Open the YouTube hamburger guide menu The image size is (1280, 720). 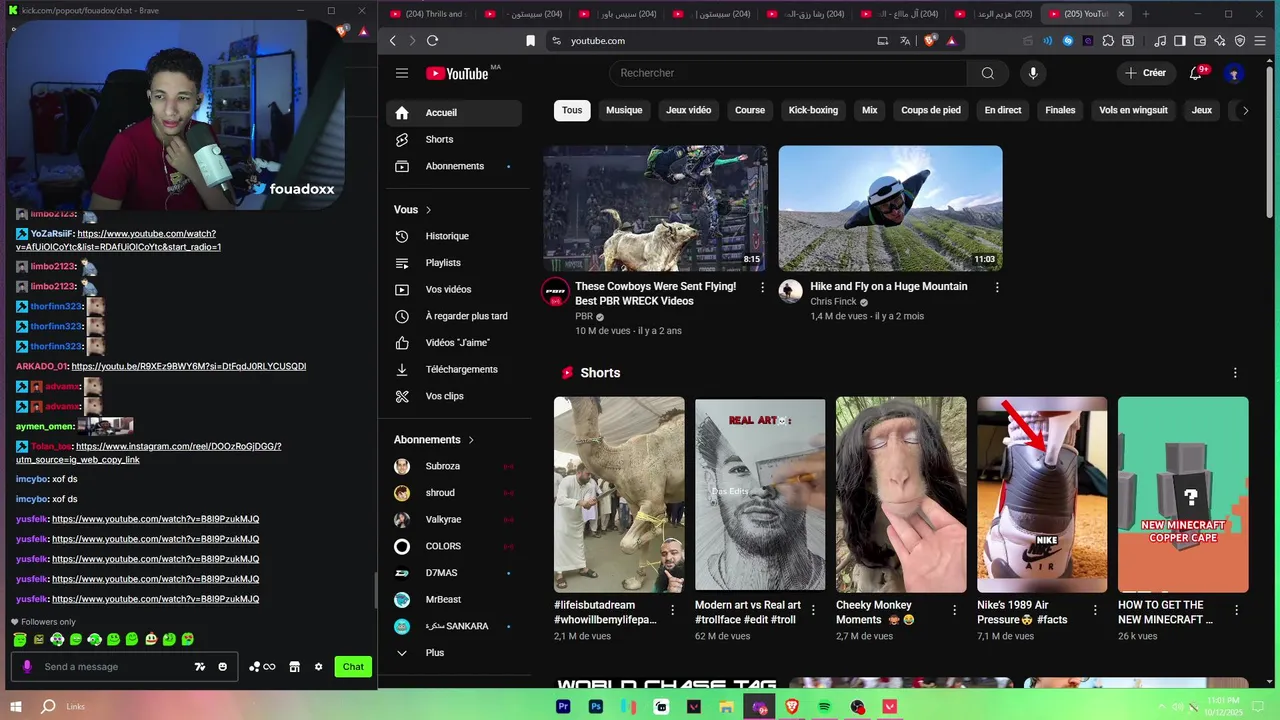tap(401, 73)
